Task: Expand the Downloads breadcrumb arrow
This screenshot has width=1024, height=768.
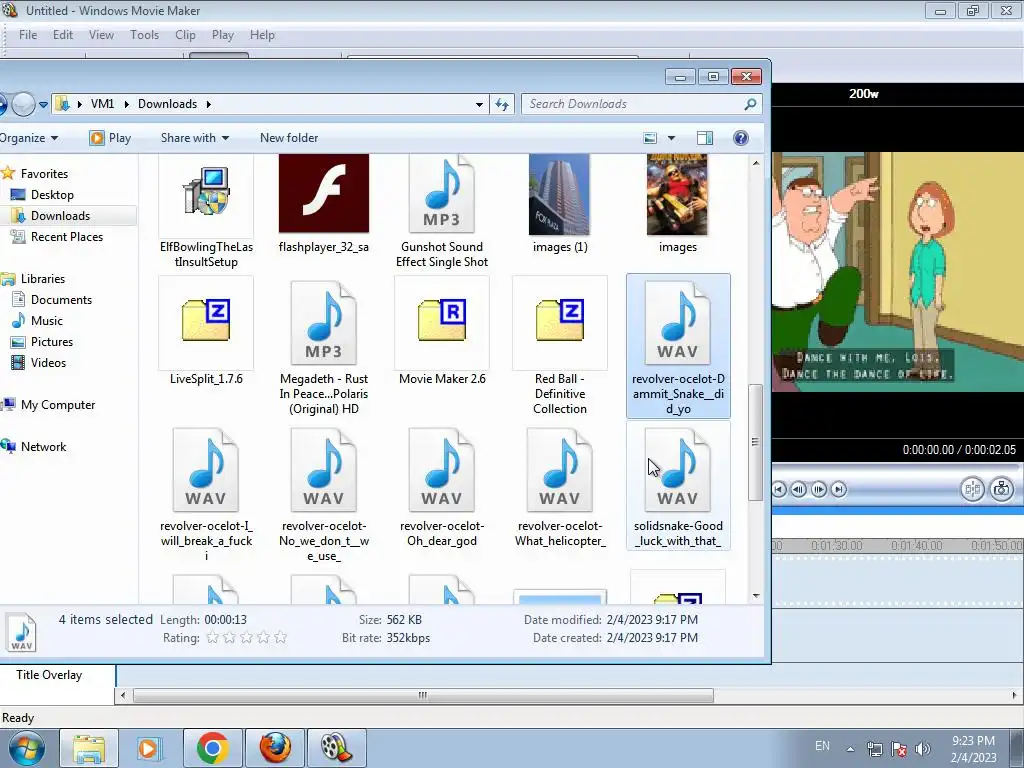Action: [208, 104]
